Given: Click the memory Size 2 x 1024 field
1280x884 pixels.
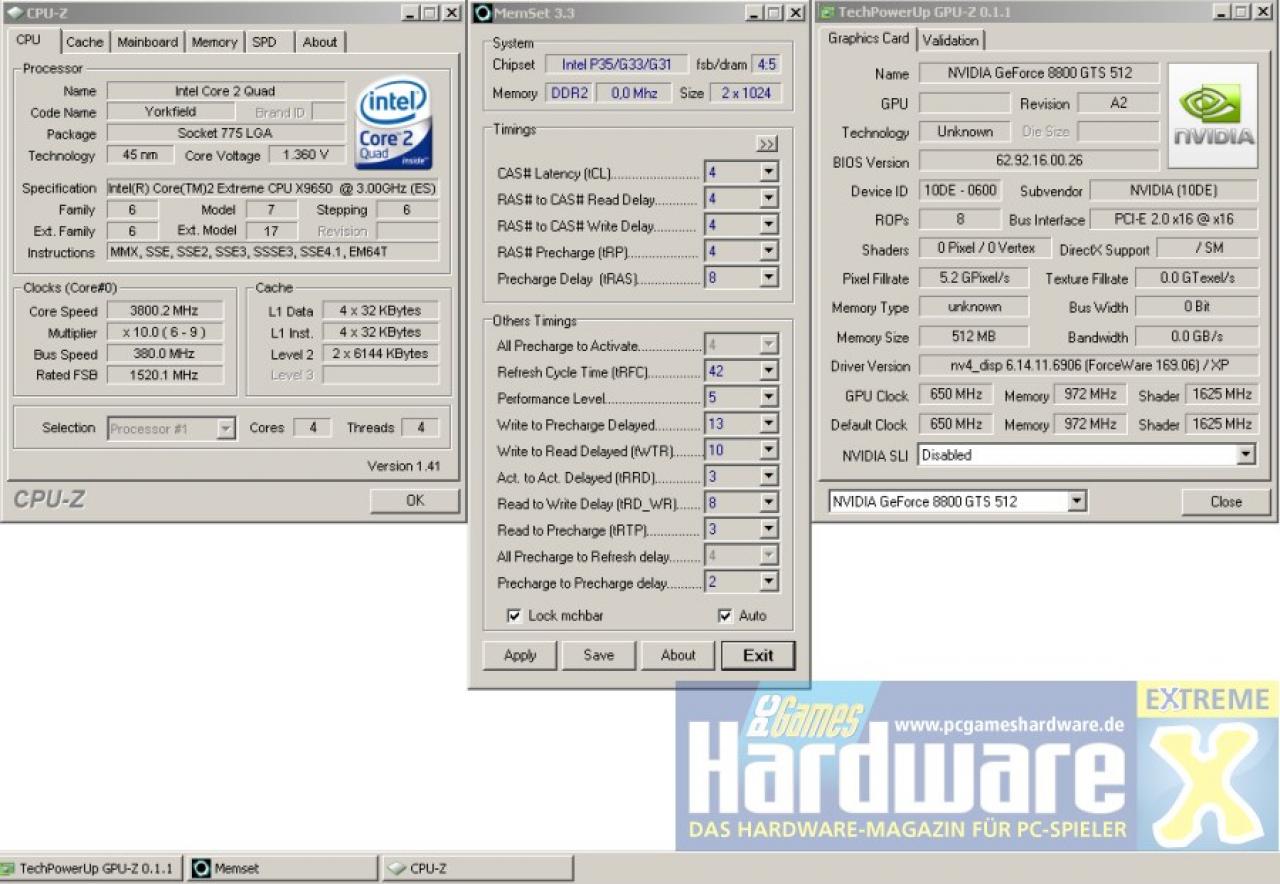Looking at the screenshot, I should (x=745, y=93).
